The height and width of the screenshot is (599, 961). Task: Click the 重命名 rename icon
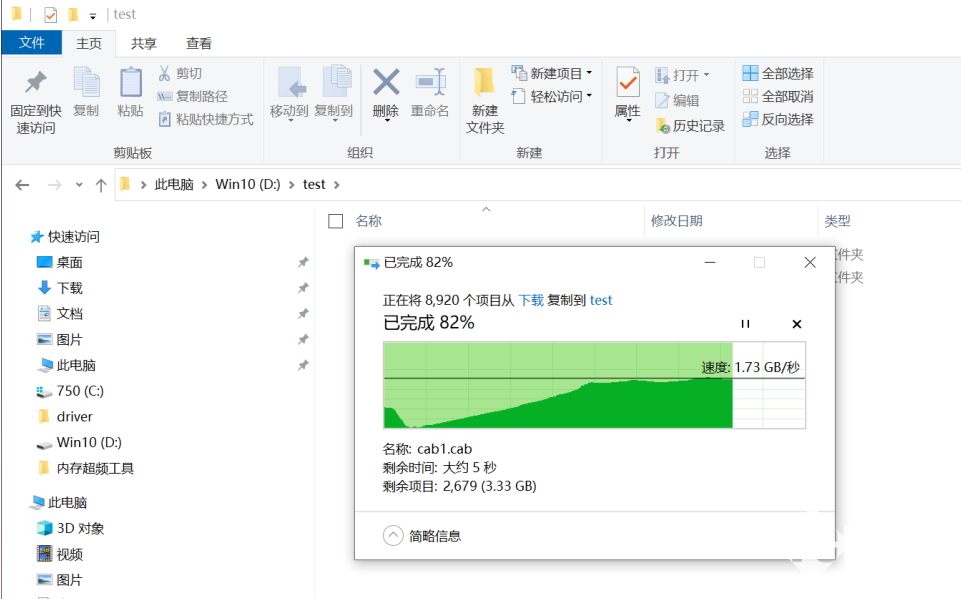430,82
